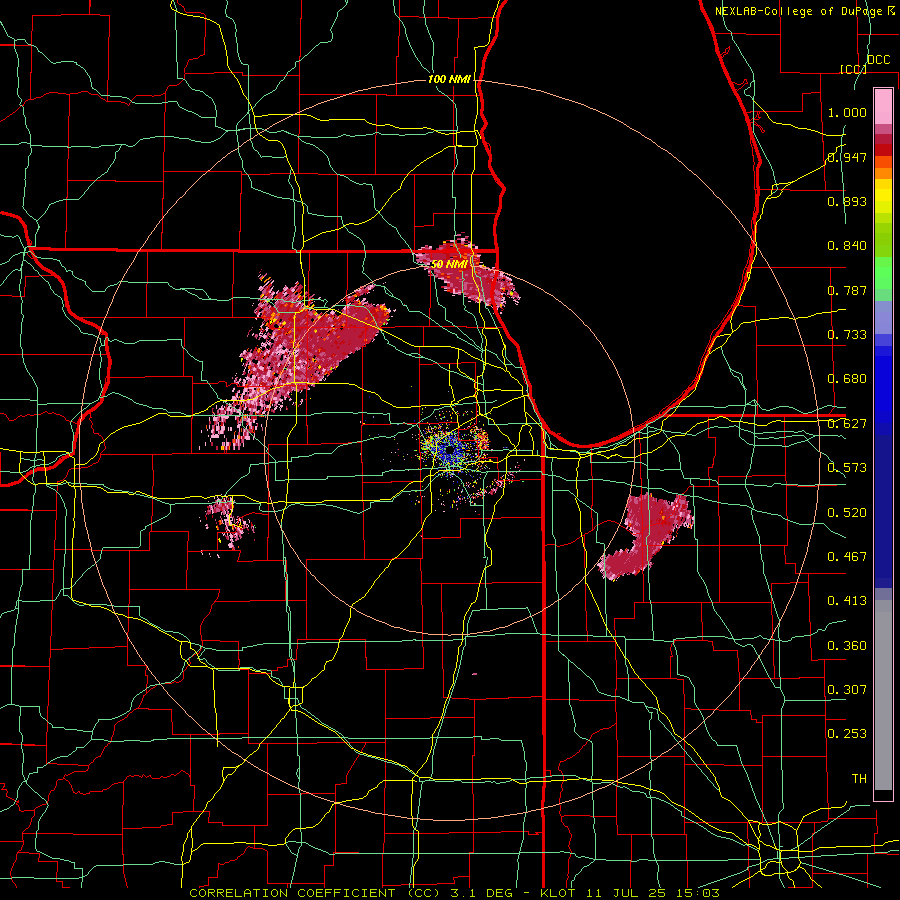The image size is (900, 900).
Task: Select the 0.253 scale value
Action: (x=847, y=734)
